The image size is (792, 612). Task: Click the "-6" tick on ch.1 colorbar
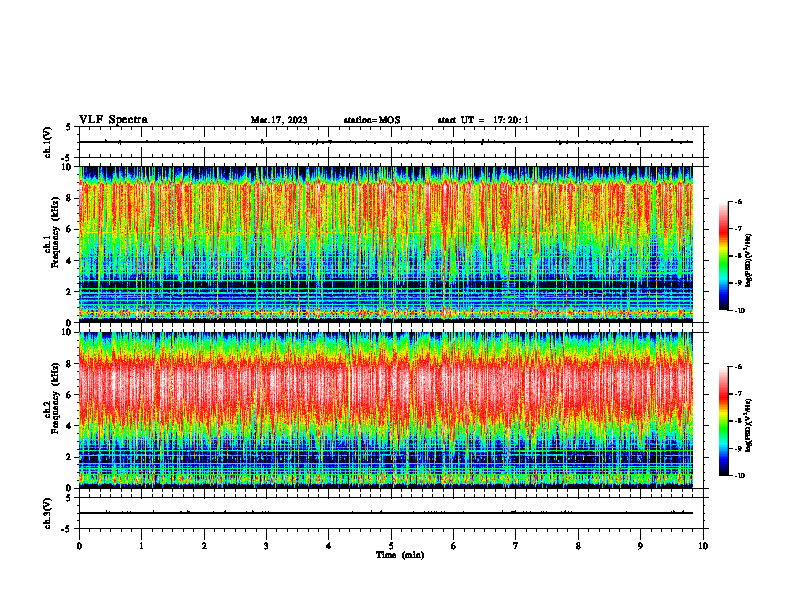pyautogui.click(x=738, y=201)
